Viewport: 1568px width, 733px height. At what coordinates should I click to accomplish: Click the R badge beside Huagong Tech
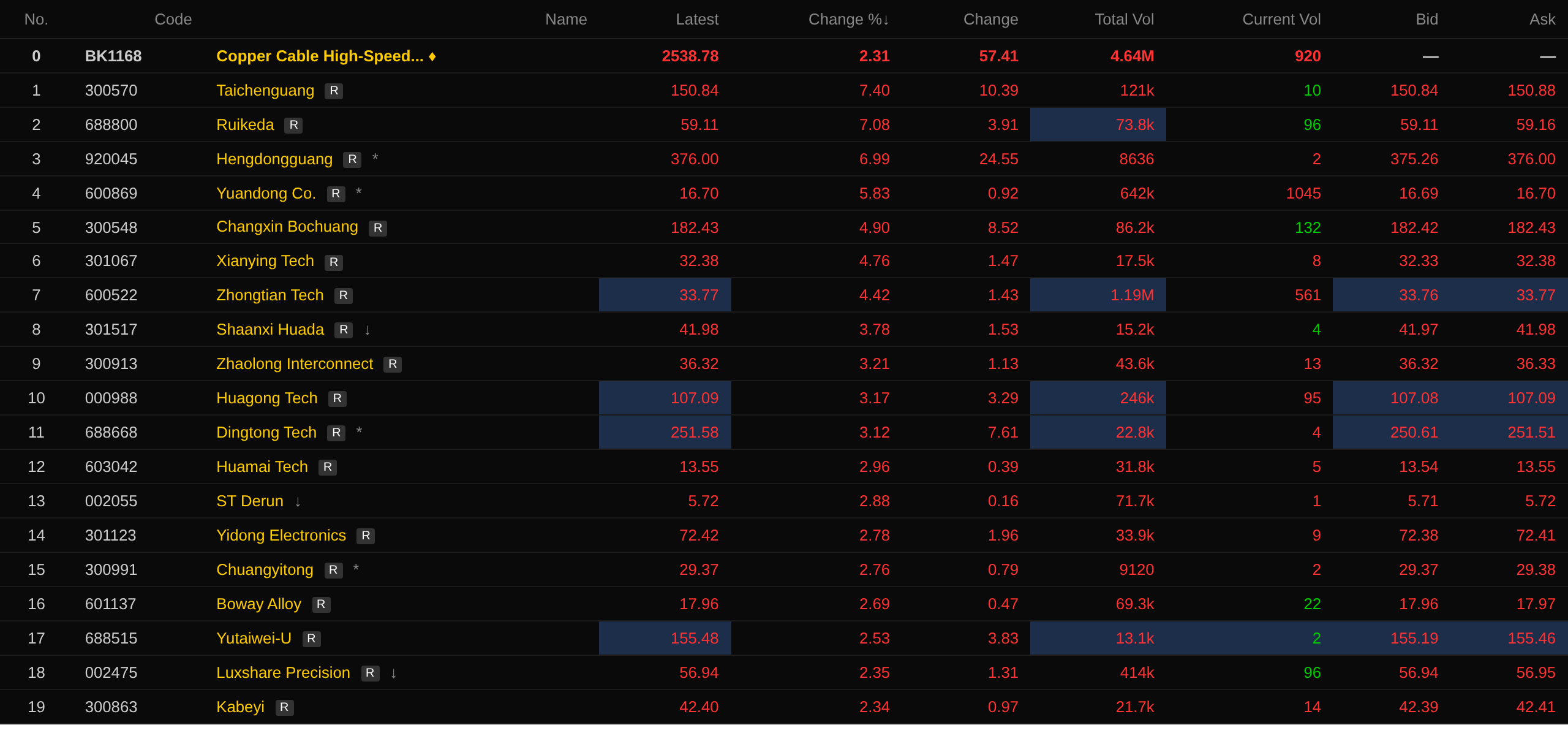click(x=337, y=398)
